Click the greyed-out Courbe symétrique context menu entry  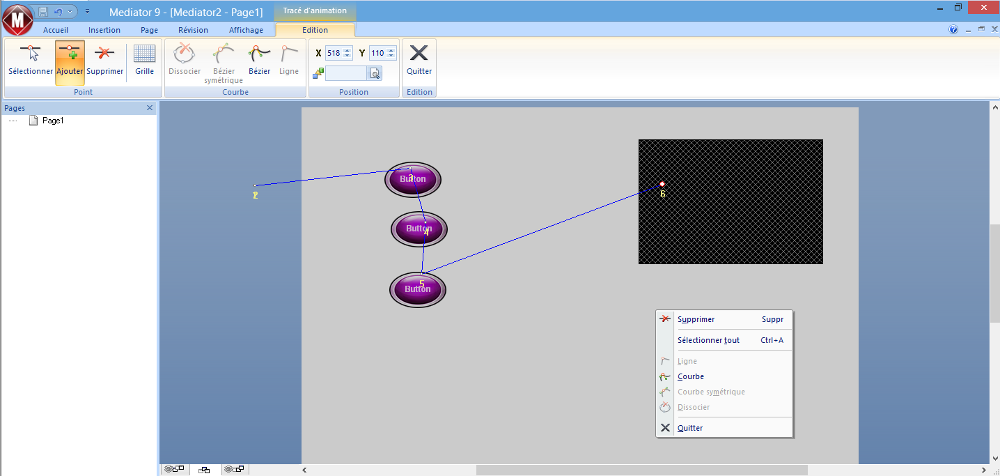724,392
